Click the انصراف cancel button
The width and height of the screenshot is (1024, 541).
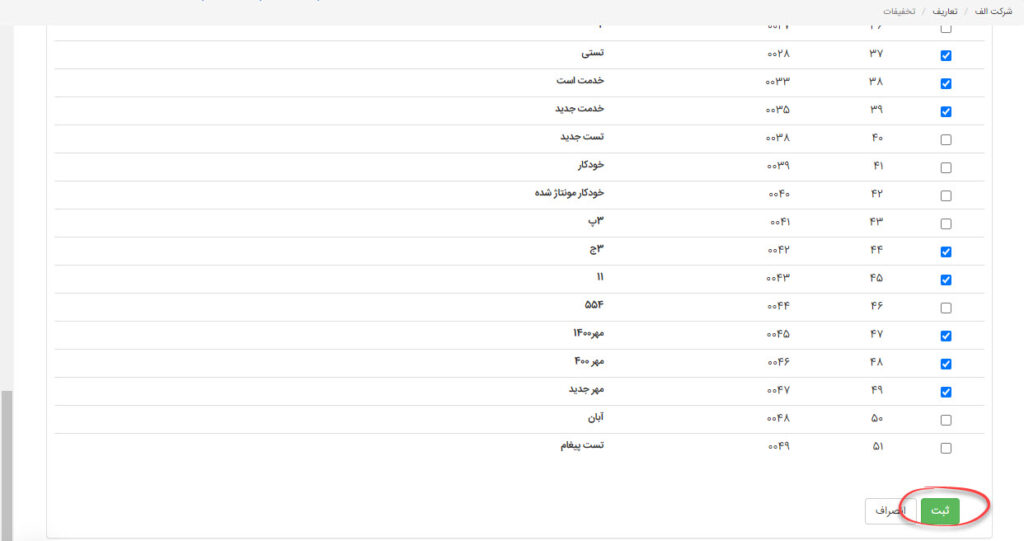point(891,511)
